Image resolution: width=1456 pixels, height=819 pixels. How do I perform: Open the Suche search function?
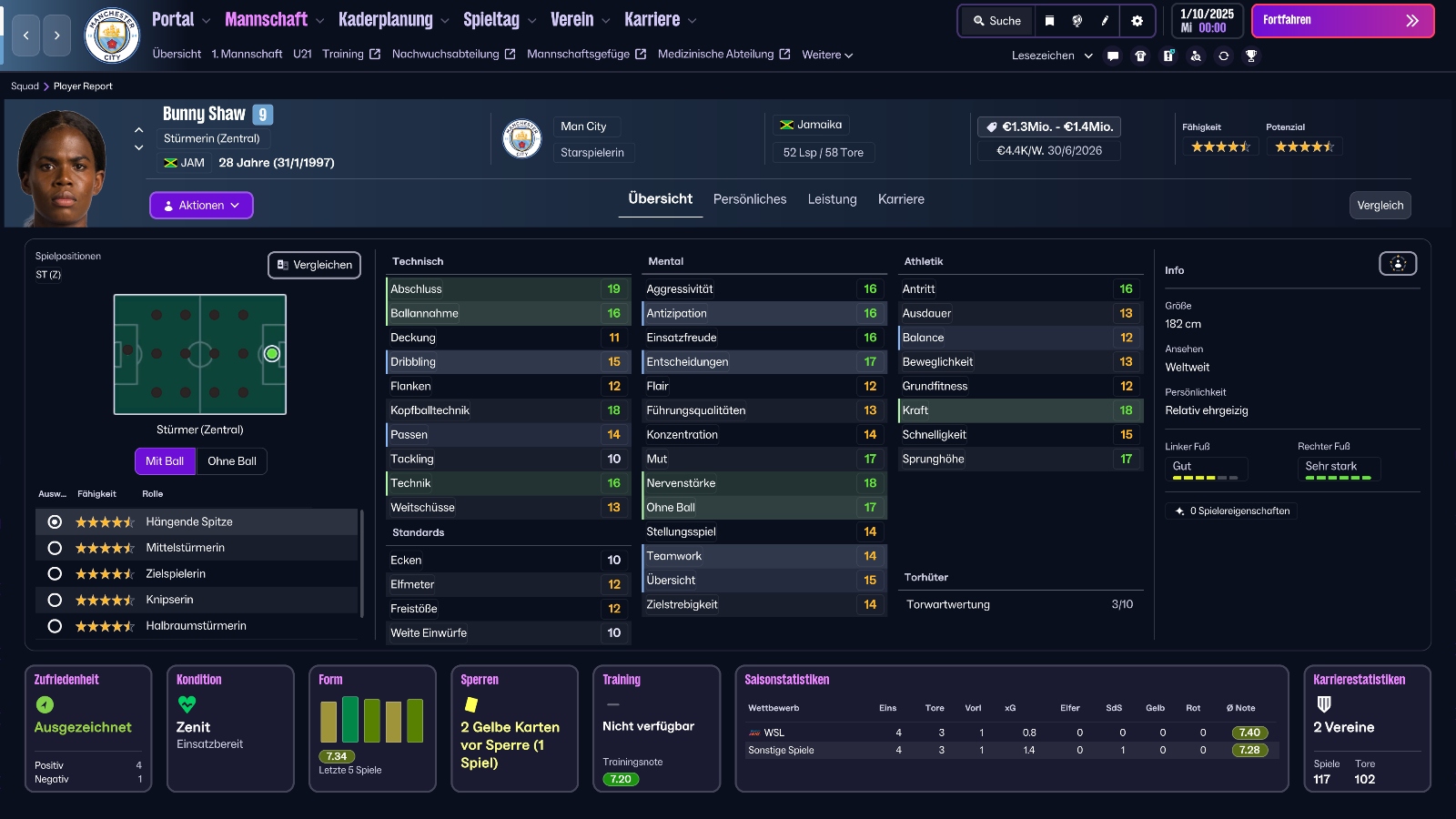(996, 20)
